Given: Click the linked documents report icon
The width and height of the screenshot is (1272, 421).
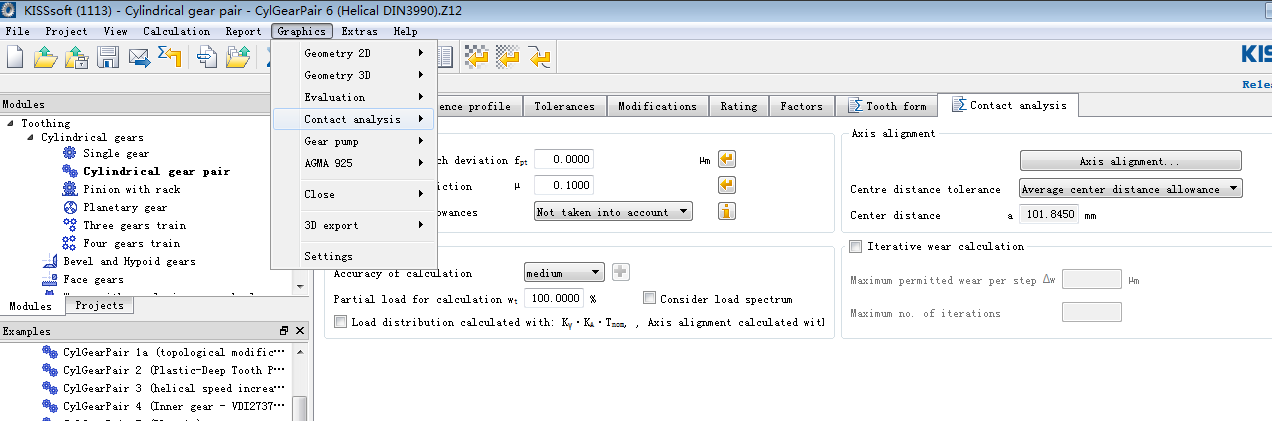Looking at the screenshot, I should [207, 58].
